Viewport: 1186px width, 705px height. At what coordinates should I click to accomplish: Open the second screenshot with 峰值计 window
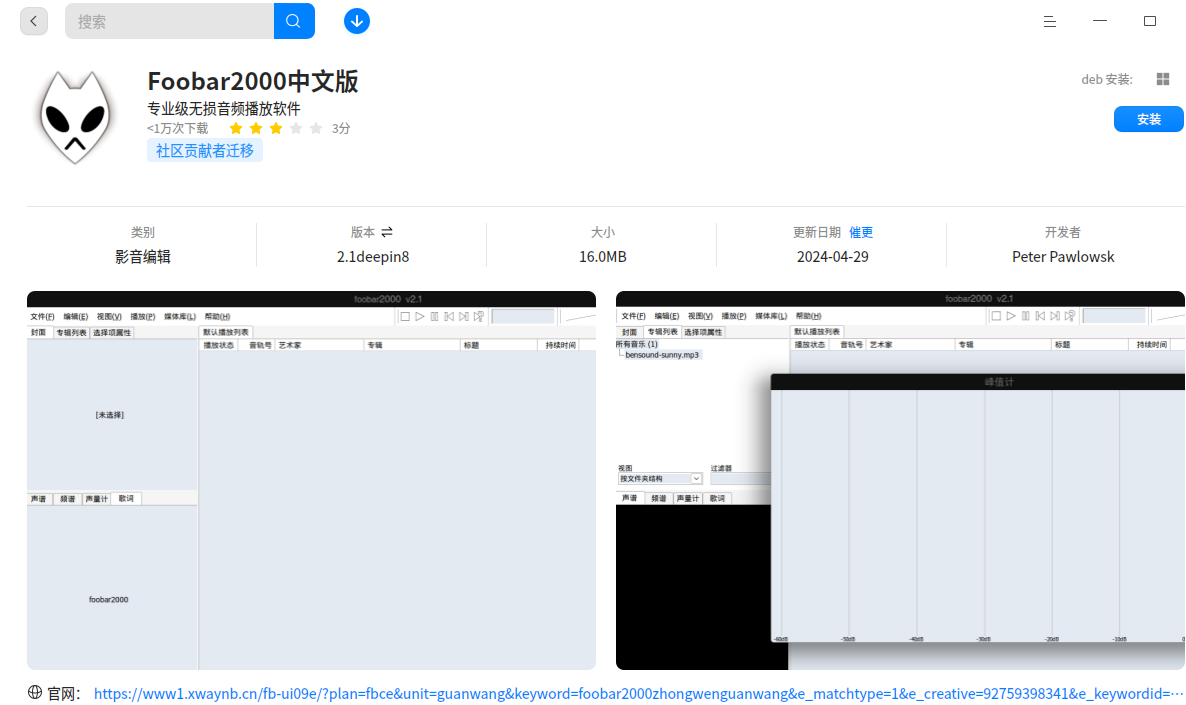tap(900, 480)
